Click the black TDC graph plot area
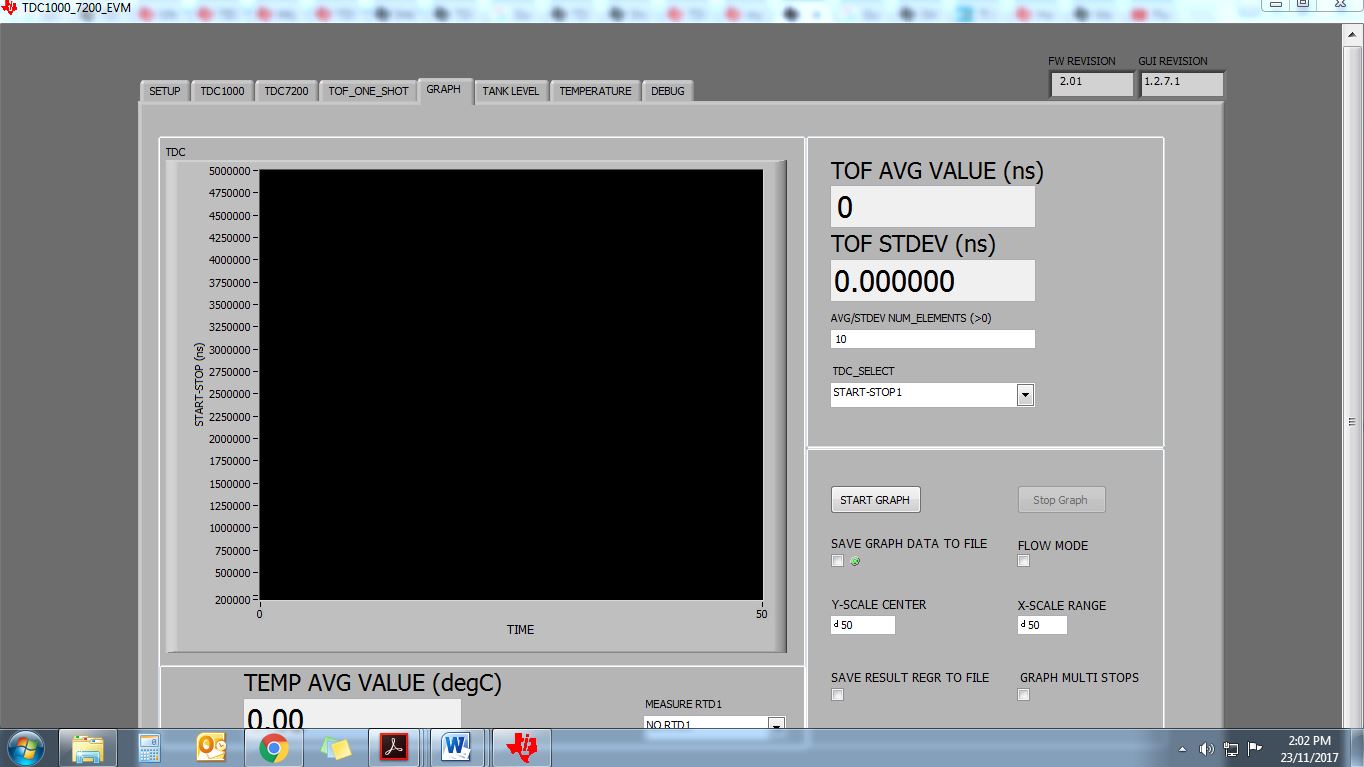This screenshot has width=1364, height=767. point(511,385)
